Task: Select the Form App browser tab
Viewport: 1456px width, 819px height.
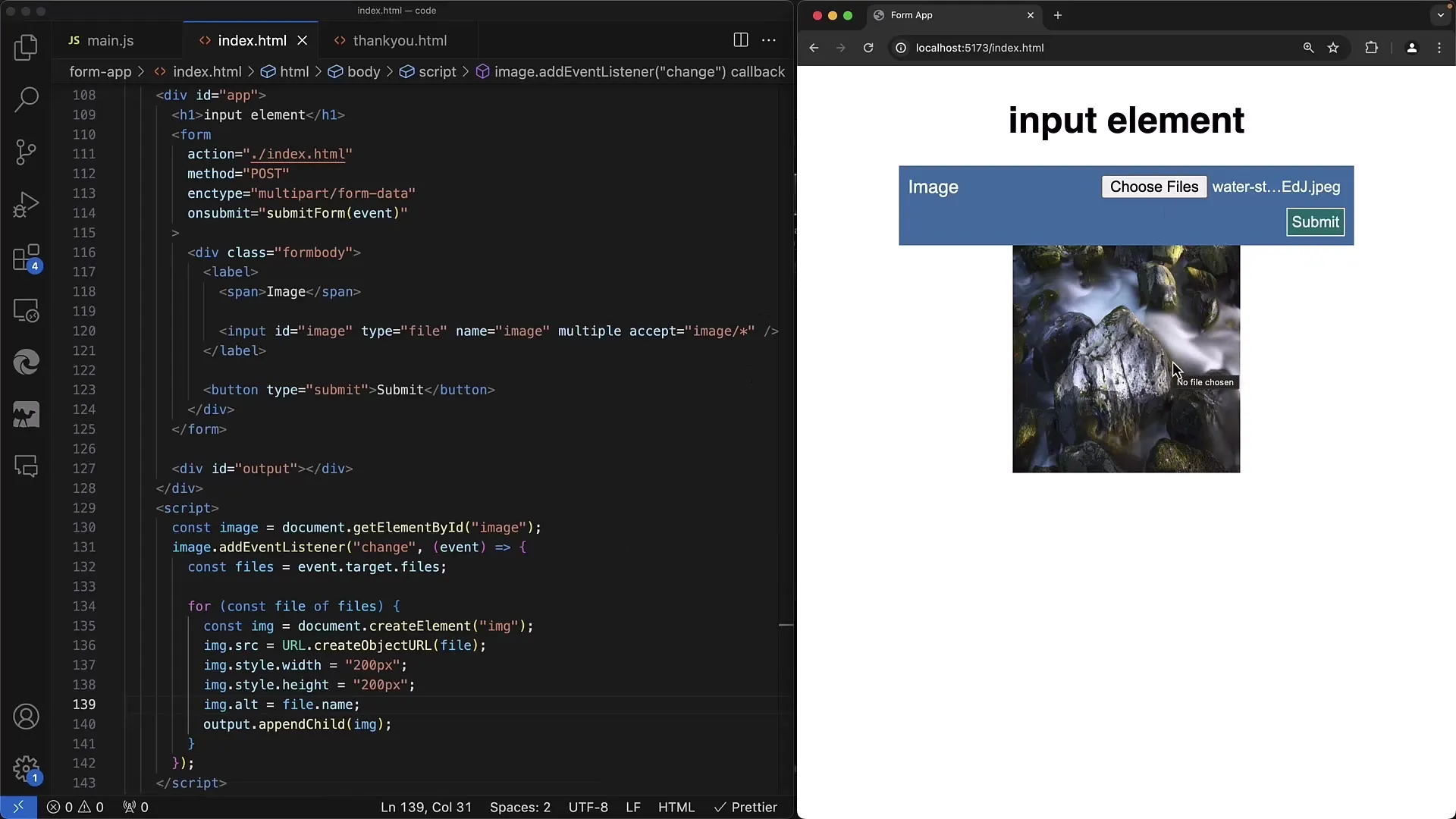Action: pyautogui.click(x=954, y=15)
